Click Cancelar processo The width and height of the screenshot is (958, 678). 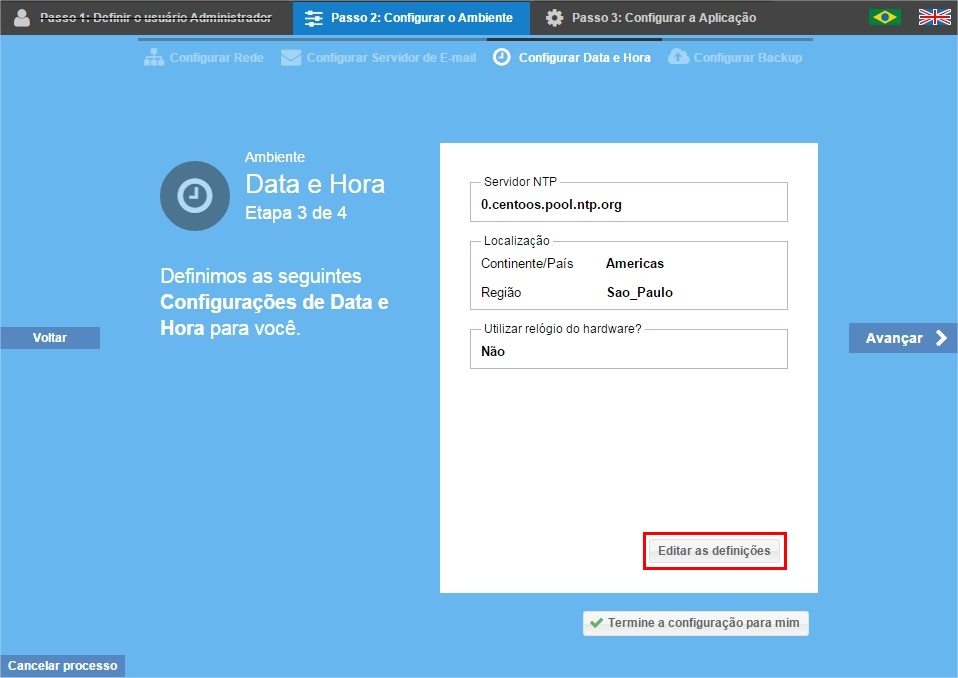62,666
